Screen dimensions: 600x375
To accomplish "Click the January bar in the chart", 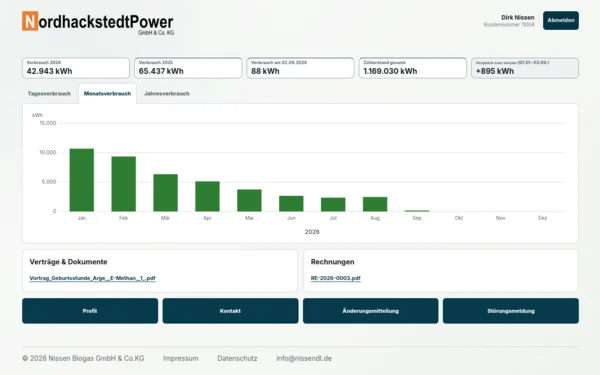I will point(82,180).
